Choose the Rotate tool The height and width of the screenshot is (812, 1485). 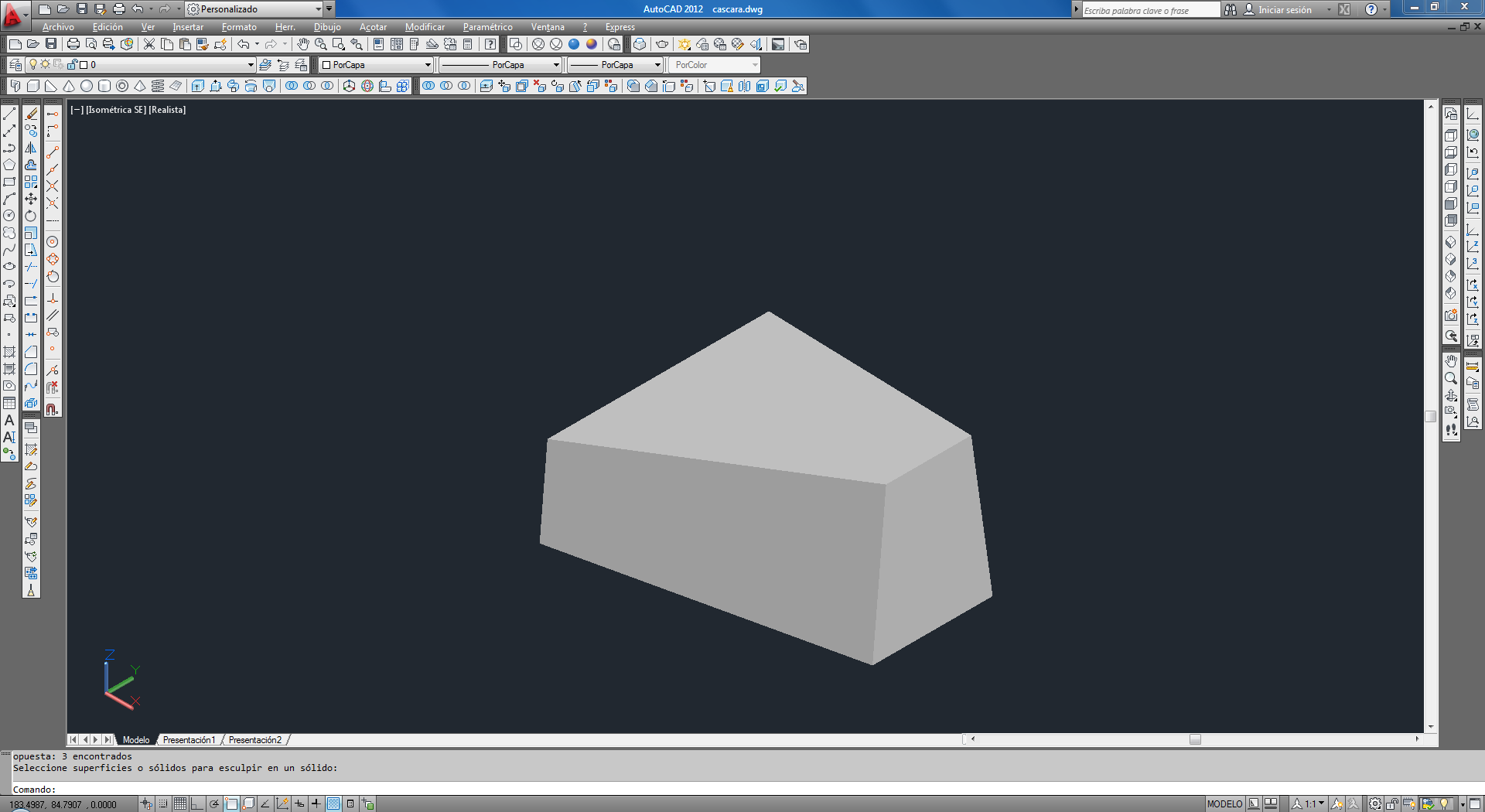31,216
